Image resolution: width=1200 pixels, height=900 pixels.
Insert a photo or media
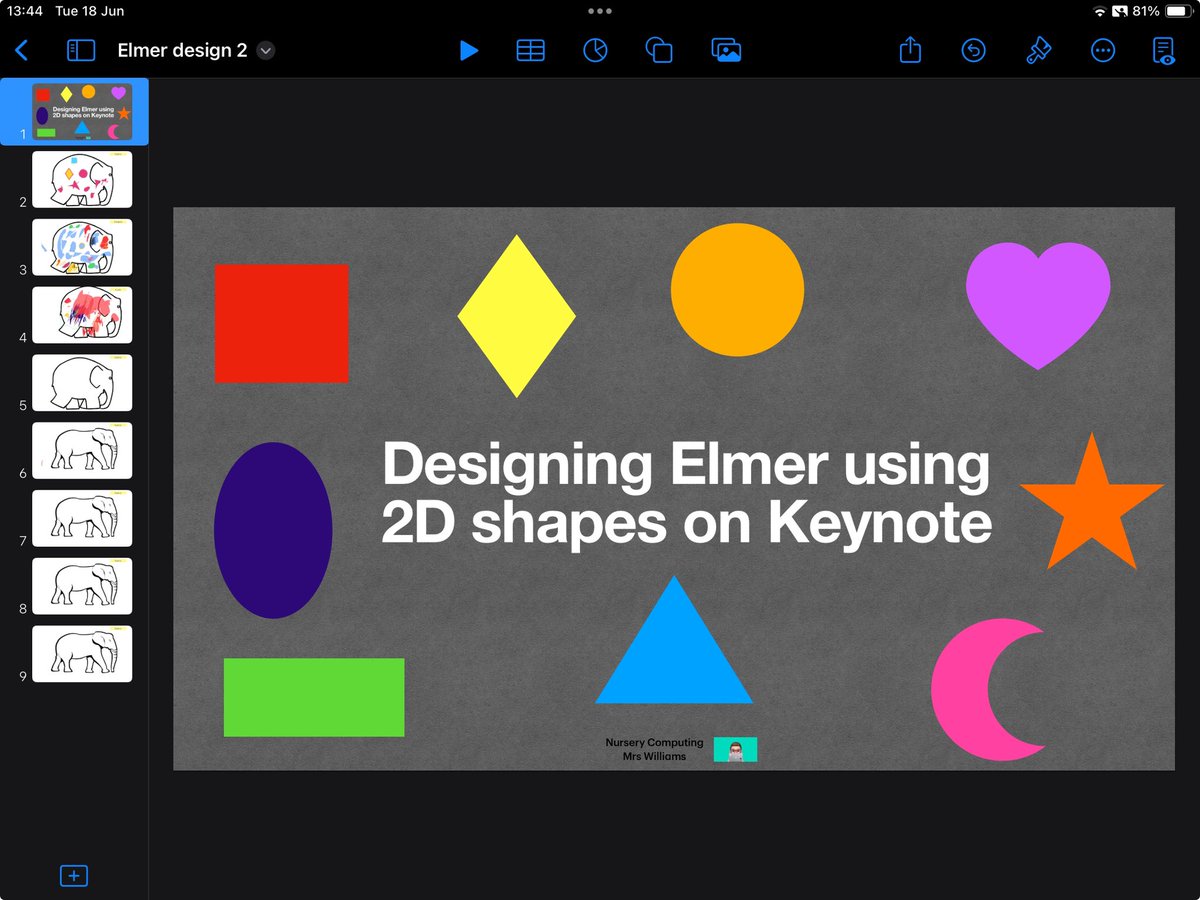click(726, 50)
